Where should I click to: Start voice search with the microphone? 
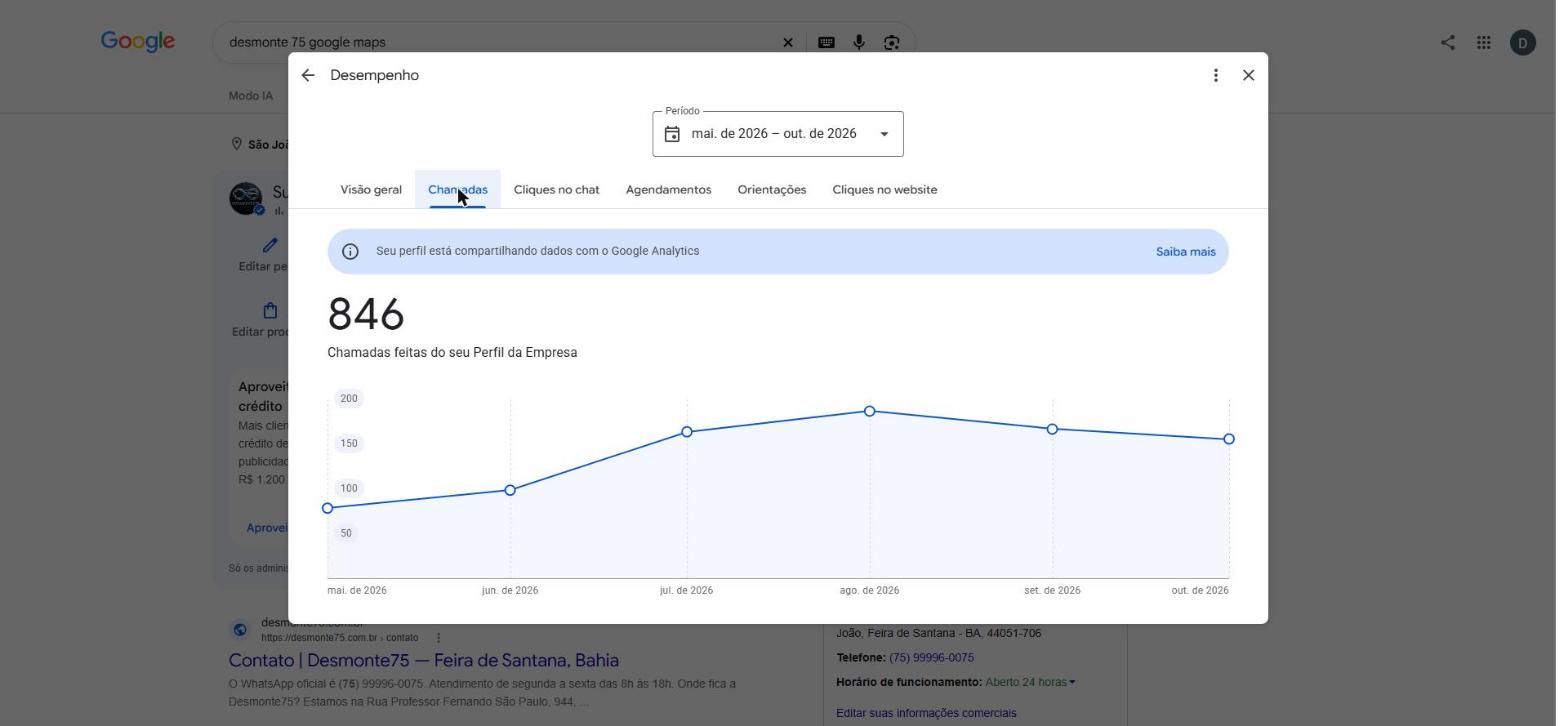click(858, 42)
